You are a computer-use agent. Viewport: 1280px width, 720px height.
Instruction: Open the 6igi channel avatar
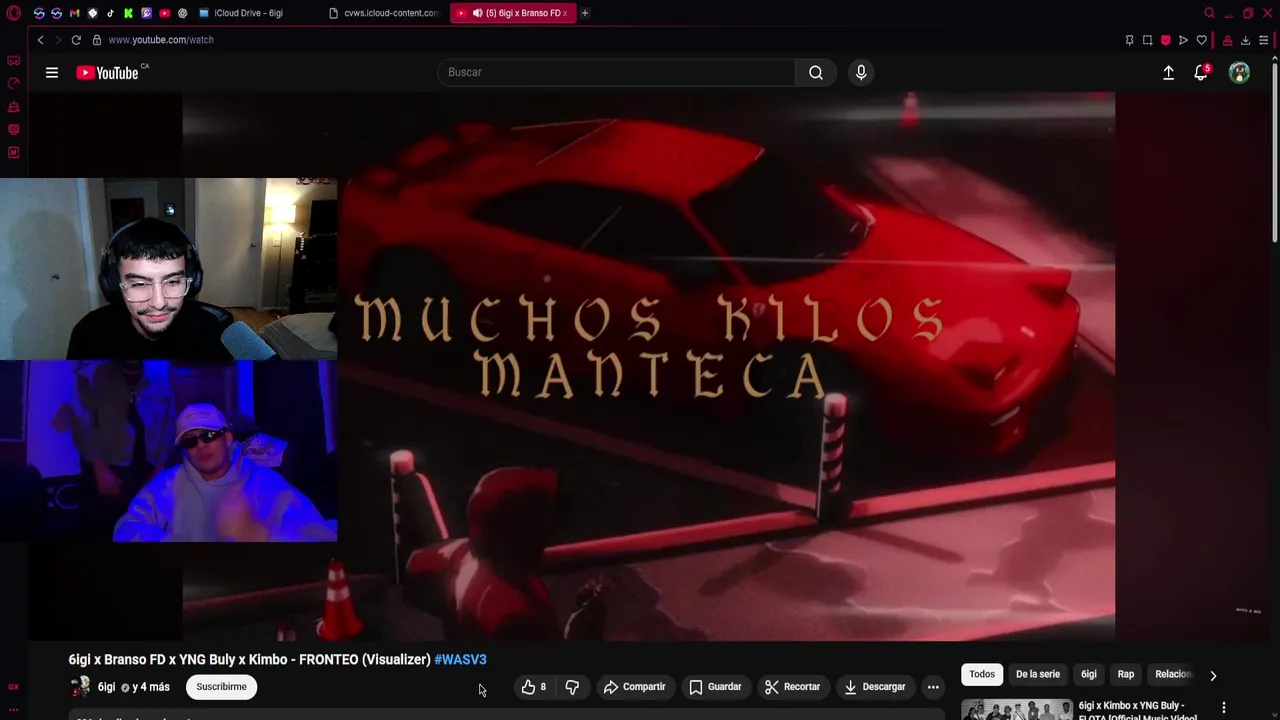(x=80, y=687)
